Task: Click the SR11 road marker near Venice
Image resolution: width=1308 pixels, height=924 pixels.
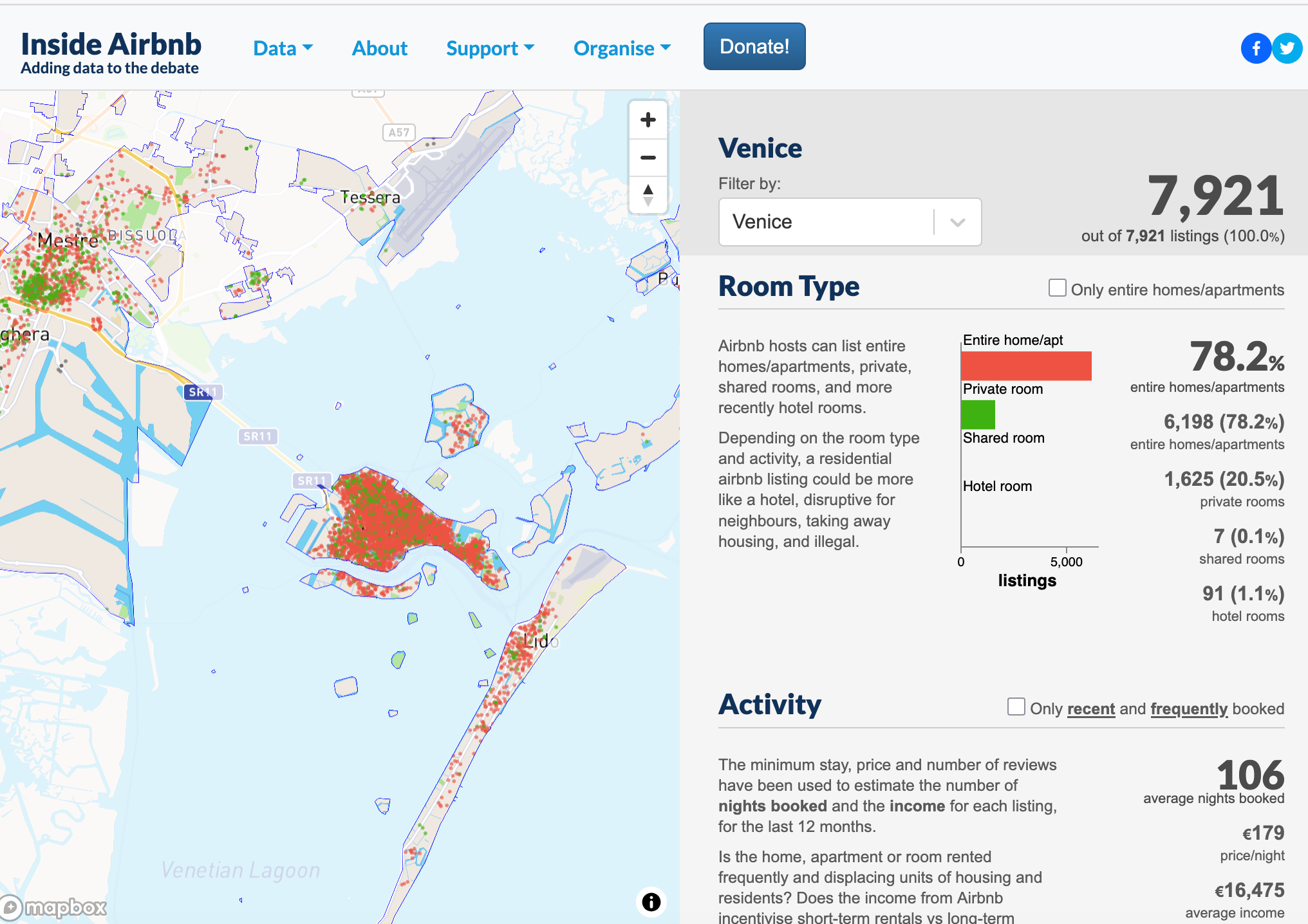Action: pyautogui.click(x=312, y=481)
